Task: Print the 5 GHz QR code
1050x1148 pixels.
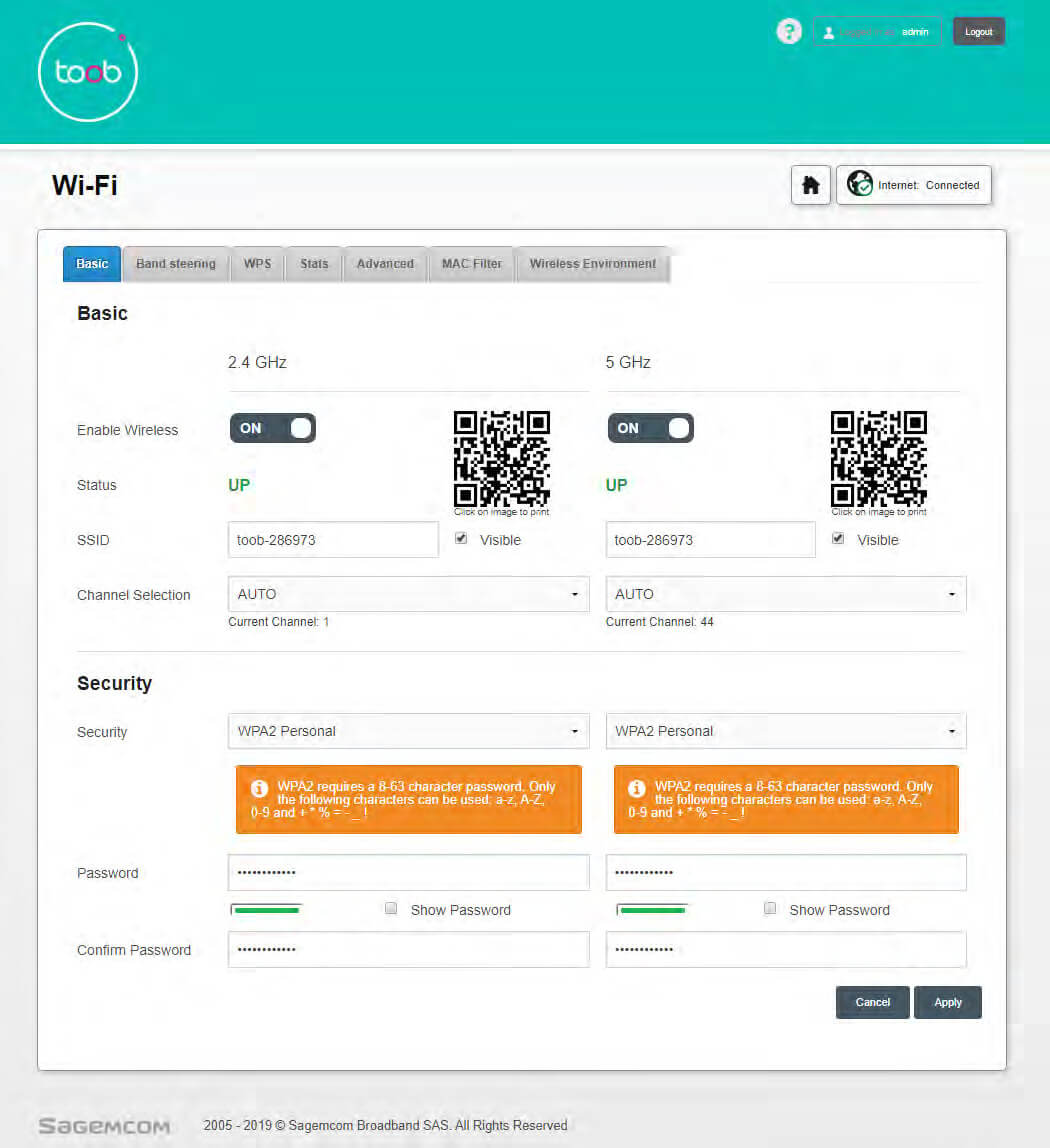Action: [879, 458]
